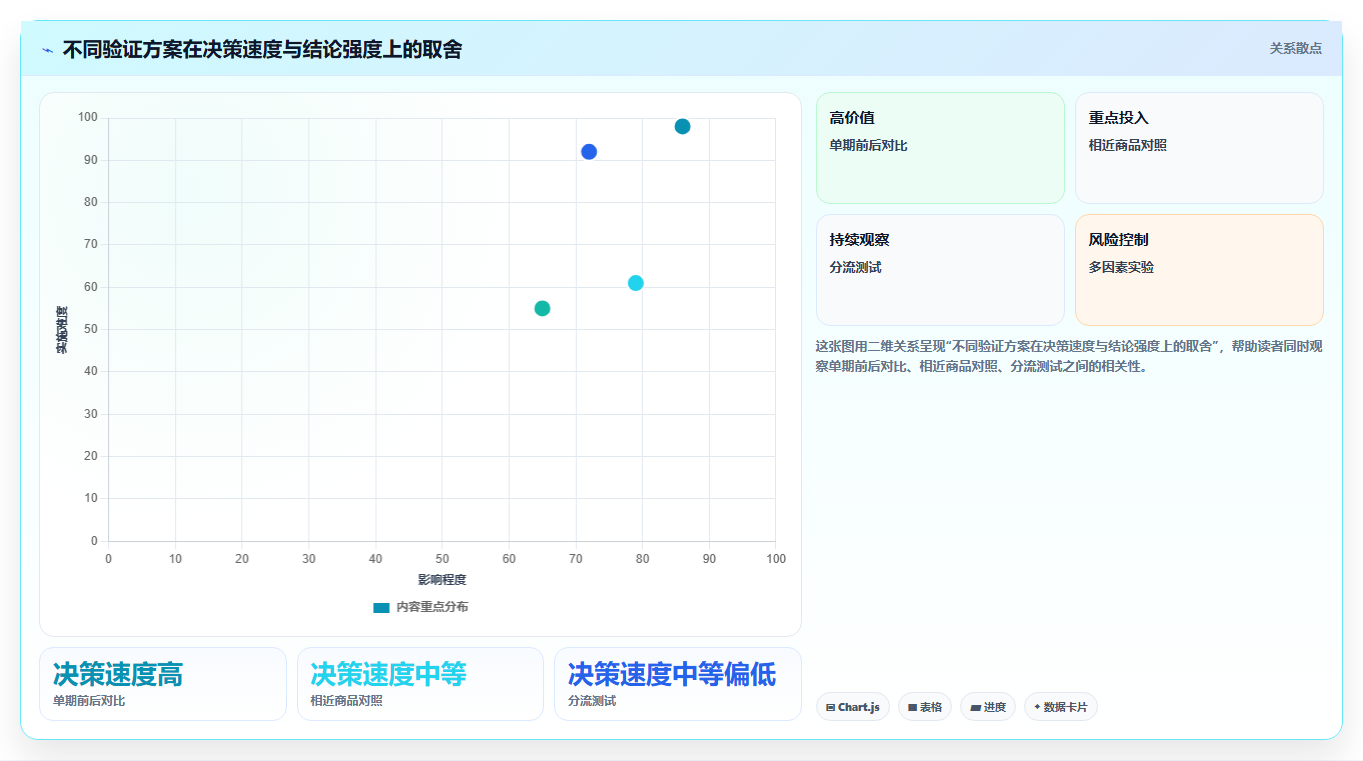Click the lightning icon beside the title
Viewport: 1363px width, 761px height.
pos(47,50)
